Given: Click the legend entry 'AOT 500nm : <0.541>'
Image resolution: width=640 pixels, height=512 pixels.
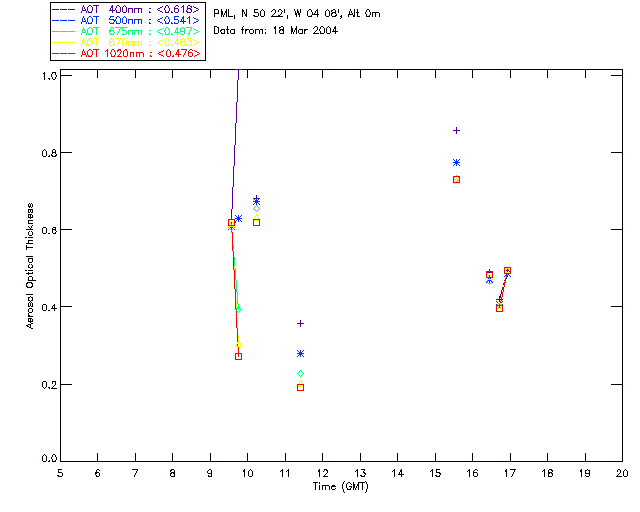Looking at the screenshot, I should point(126,20).
